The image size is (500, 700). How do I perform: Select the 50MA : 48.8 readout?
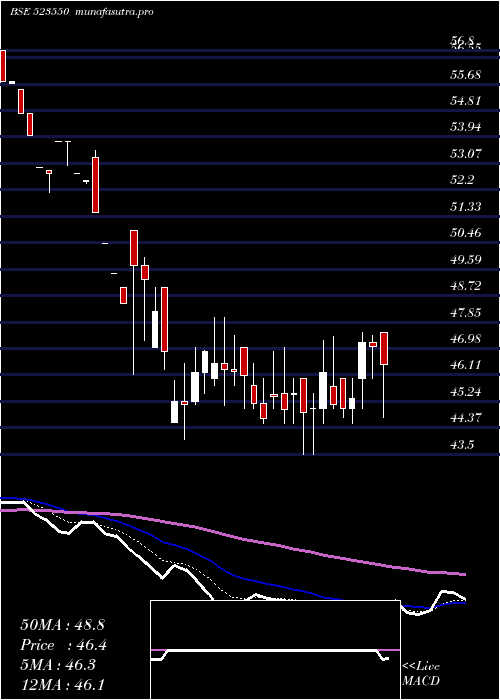coord(62,625)
